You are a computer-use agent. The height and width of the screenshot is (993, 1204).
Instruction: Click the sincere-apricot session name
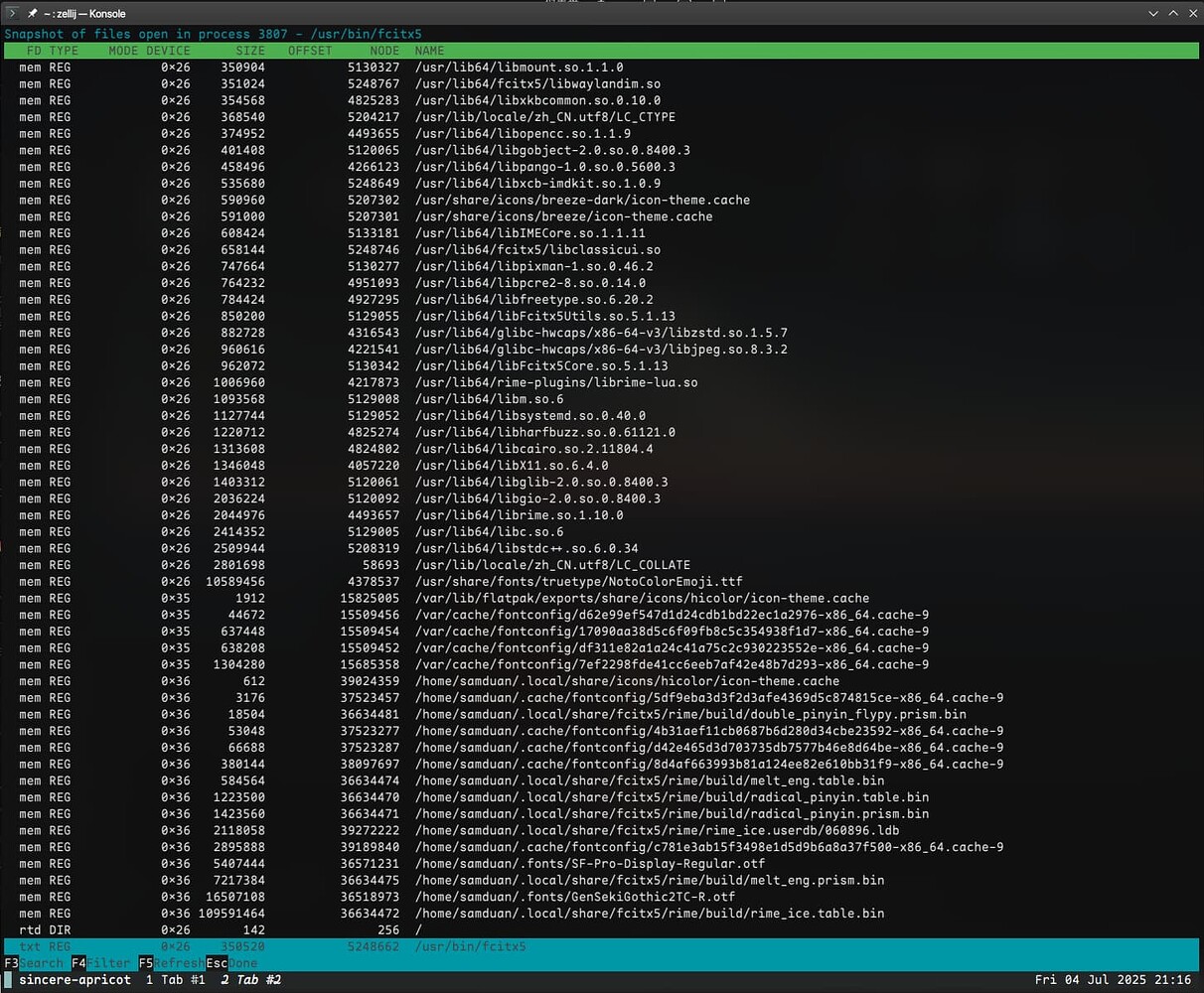76,980
